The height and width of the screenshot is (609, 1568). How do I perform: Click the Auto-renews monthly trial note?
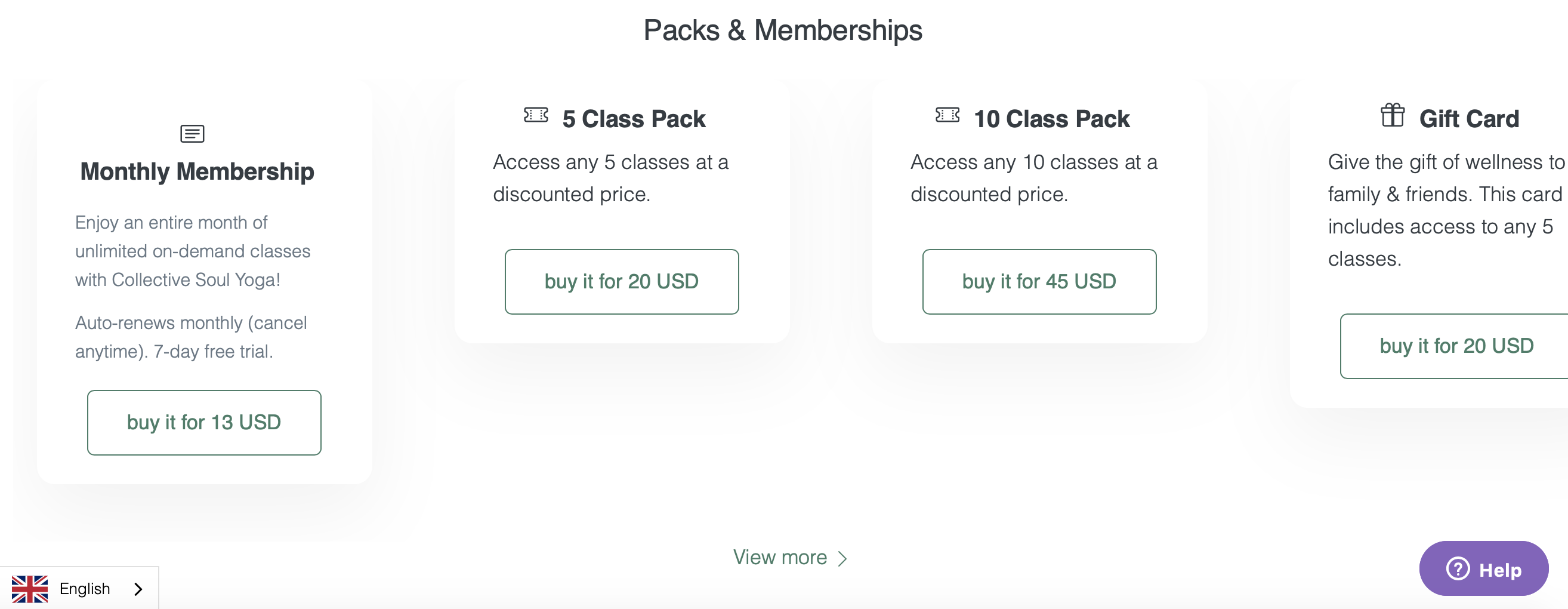[x=191, y=337]
